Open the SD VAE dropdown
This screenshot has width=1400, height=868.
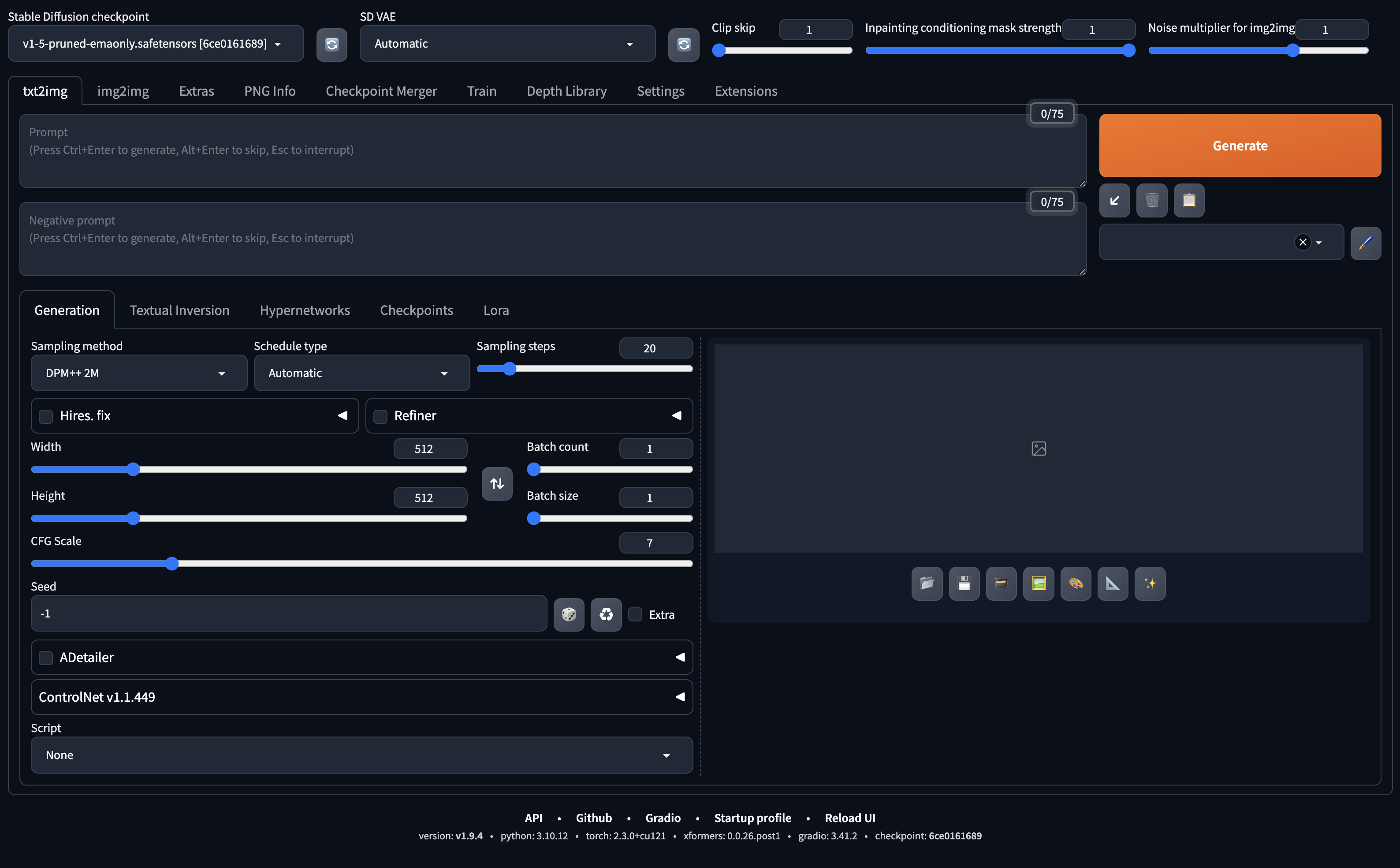[x=507, y=44]
